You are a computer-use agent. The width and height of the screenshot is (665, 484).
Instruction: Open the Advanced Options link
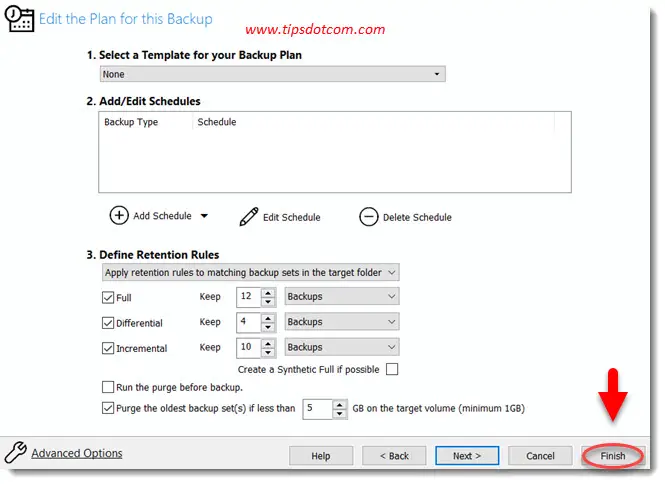(x=77, y=453)
